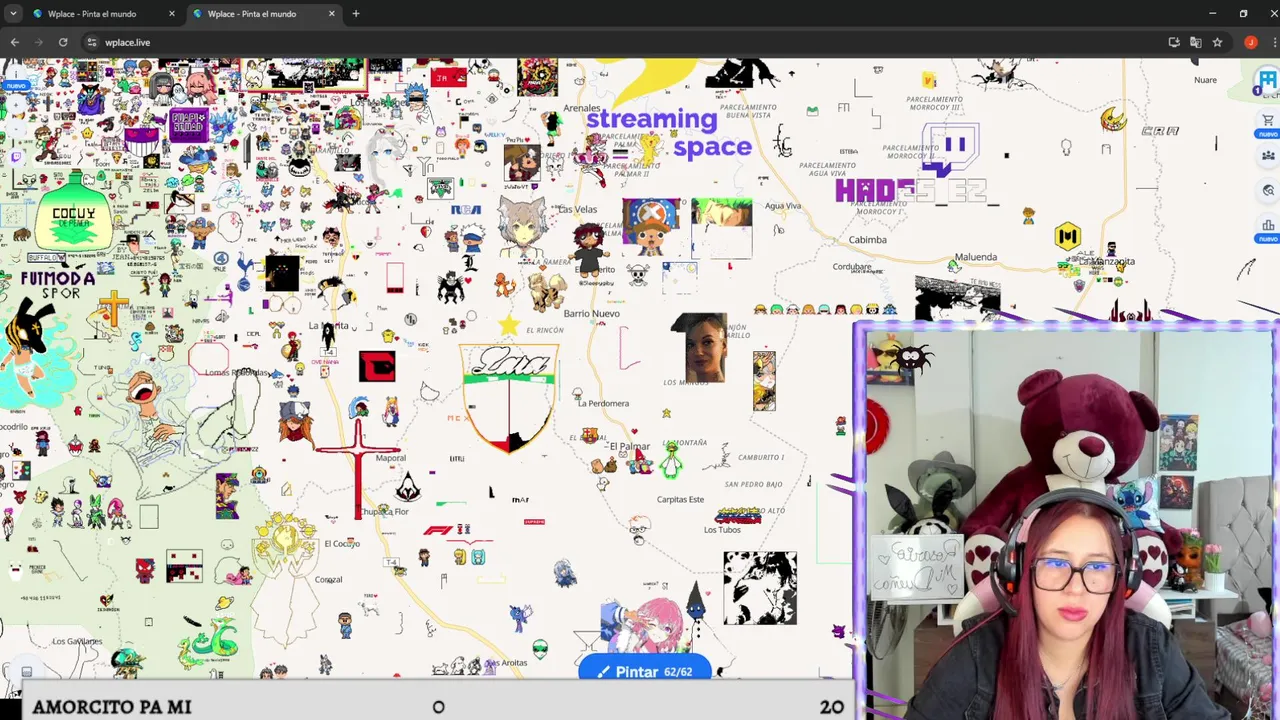The width and height of the screenshot is (1280, 720).
Task: Click the globe search explore icon
Action: [x=1268, y=190]
